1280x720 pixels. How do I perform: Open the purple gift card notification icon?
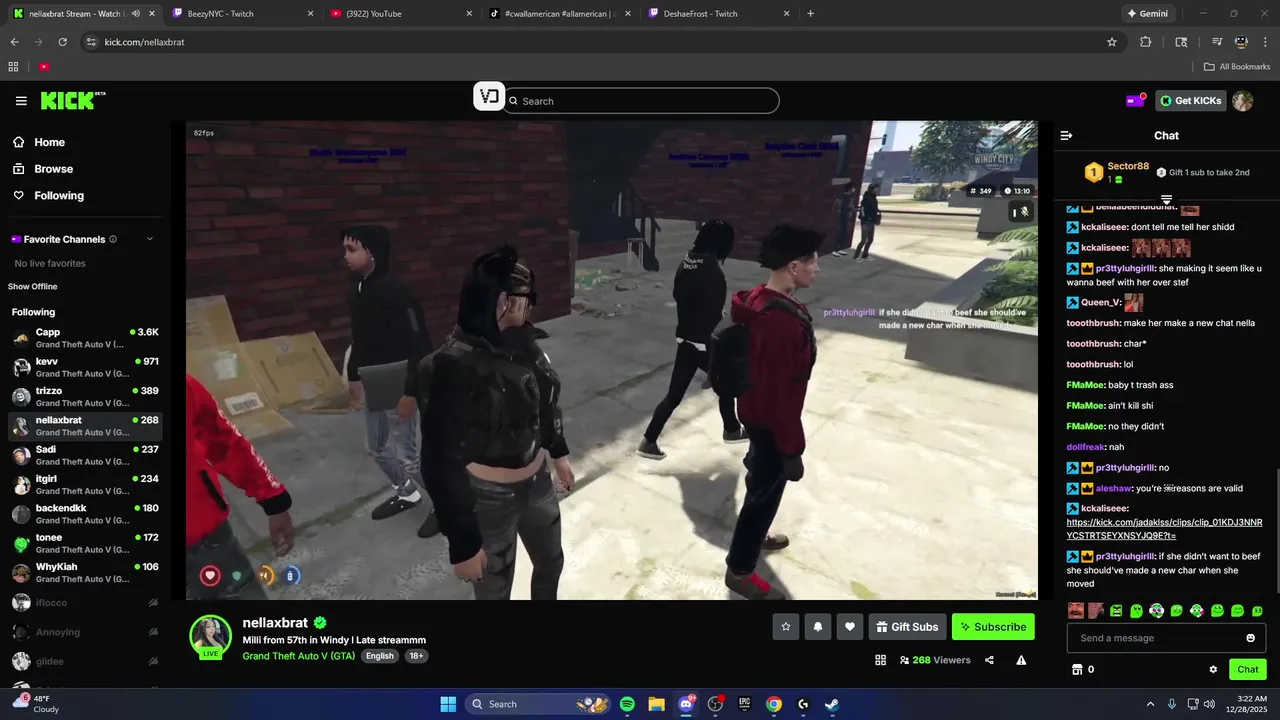click(1136, 100)
